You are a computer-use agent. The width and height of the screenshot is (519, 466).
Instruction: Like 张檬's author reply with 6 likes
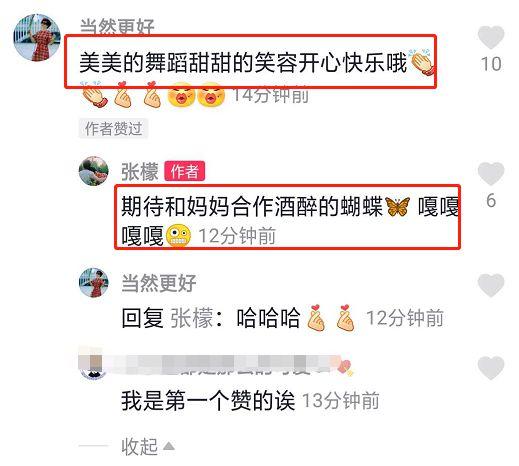491,174
